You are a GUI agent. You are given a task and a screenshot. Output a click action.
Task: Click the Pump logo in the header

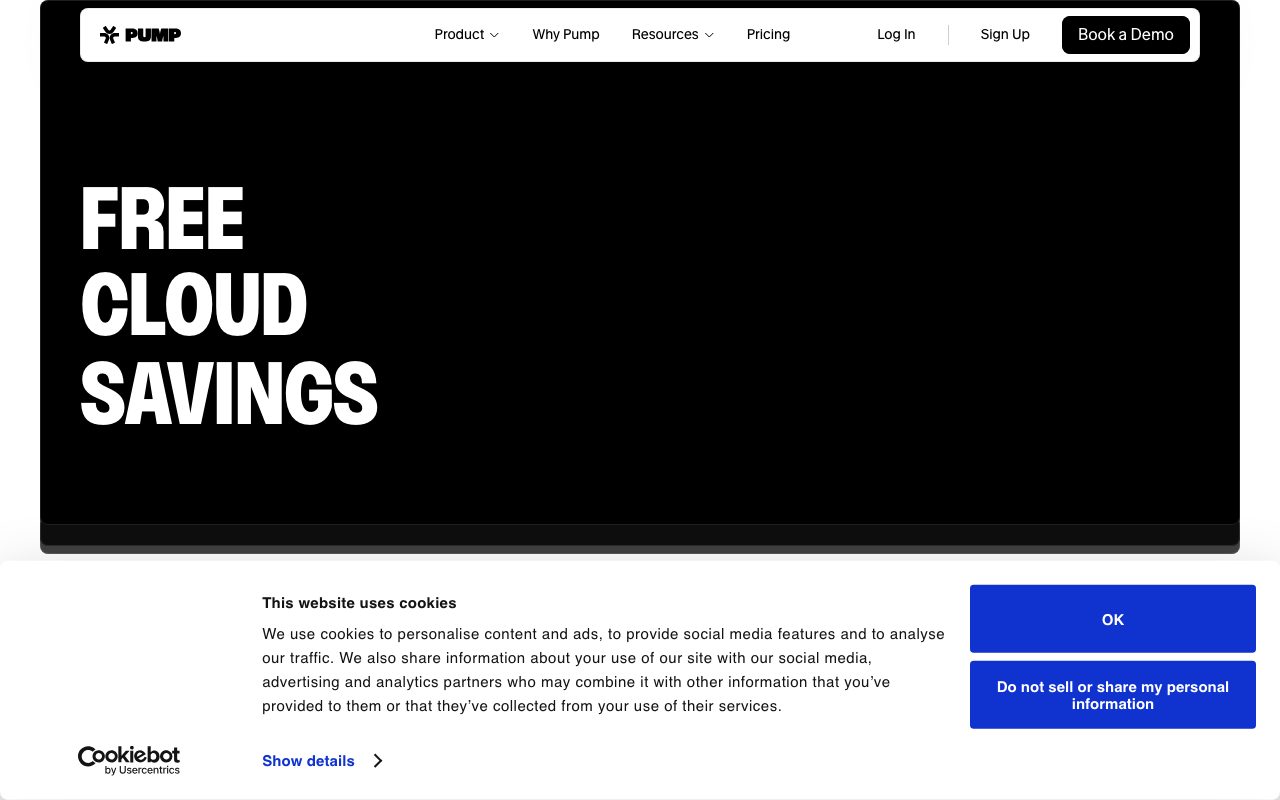pos(140,35)
